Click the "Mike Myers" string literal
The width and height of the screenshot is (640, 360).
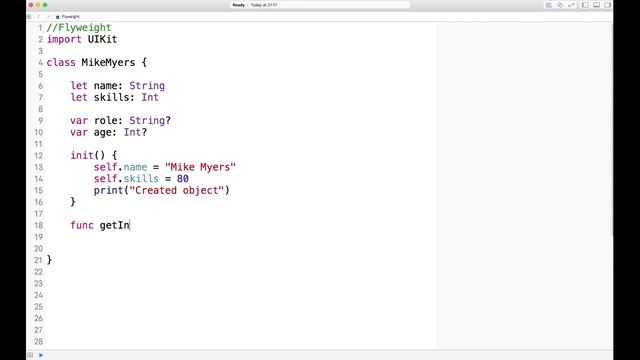tap(200, 167)
